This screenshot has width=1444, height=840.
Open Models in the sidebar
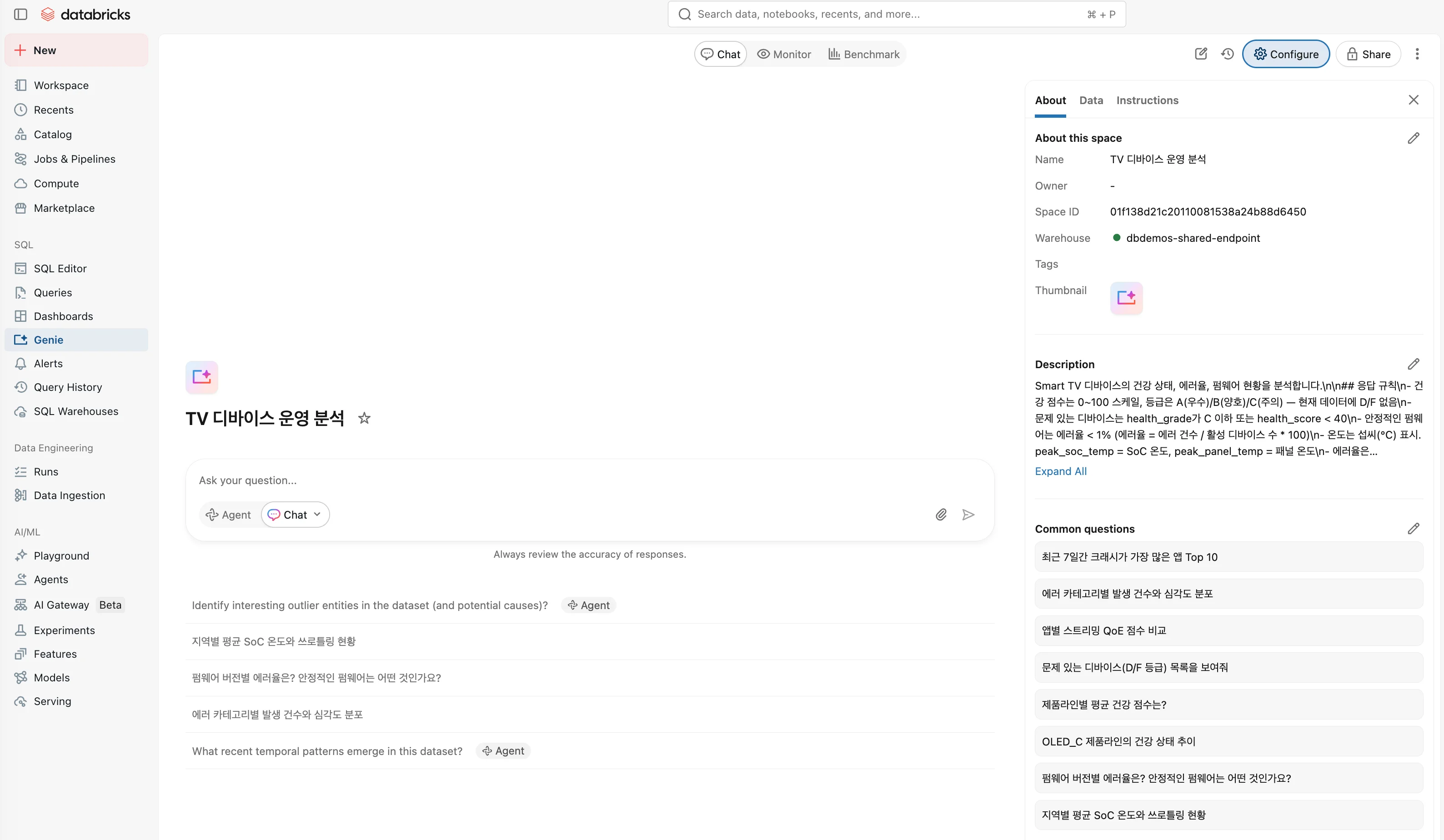(76, 678)
